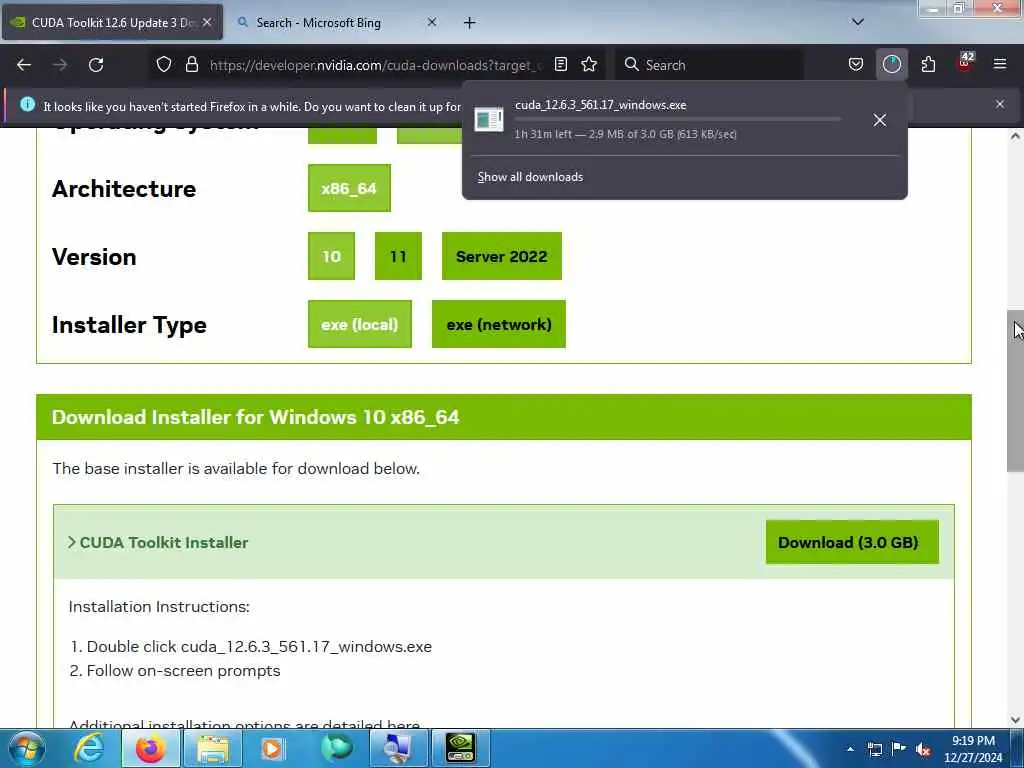
Task: Open Firefox application hamburger menu
Action: [1000, 64]
